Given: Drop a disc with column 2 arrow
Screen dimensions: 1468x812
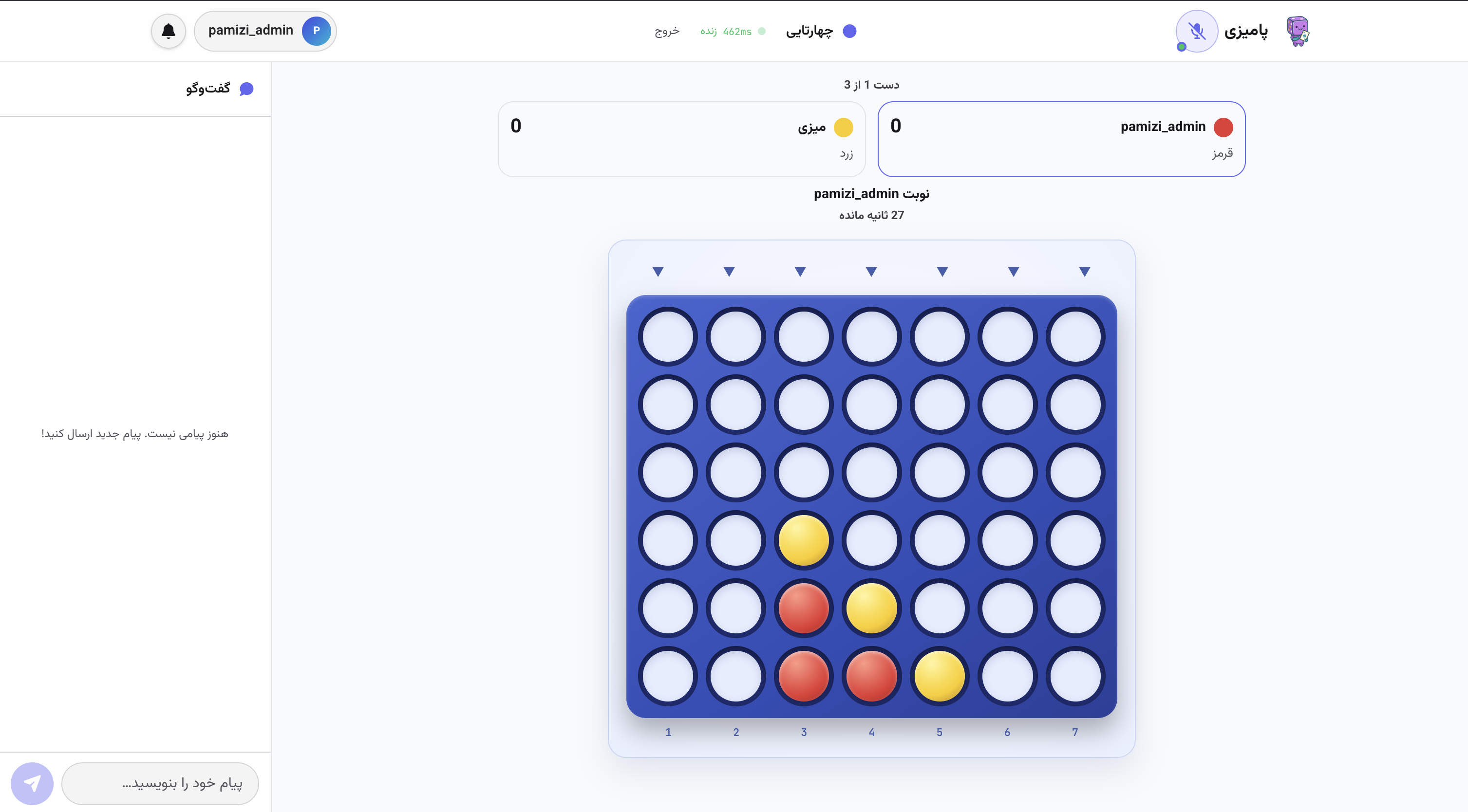Looking at the screenshot, I should pos(729,272).
